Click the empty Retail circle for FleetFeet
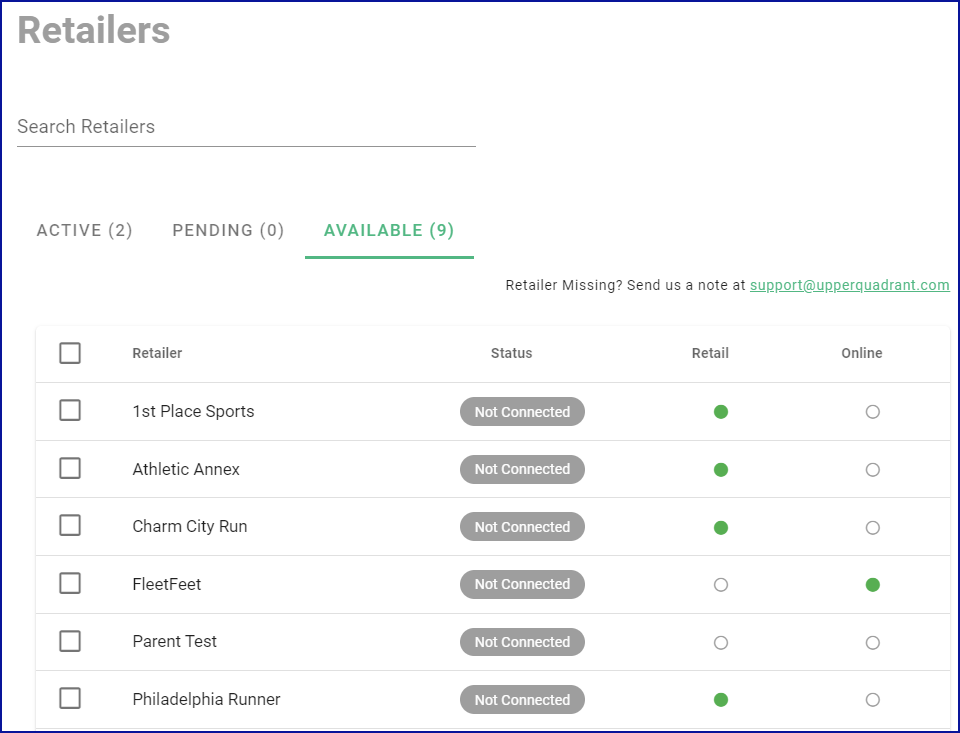960x733 pixels. [721, 585]
